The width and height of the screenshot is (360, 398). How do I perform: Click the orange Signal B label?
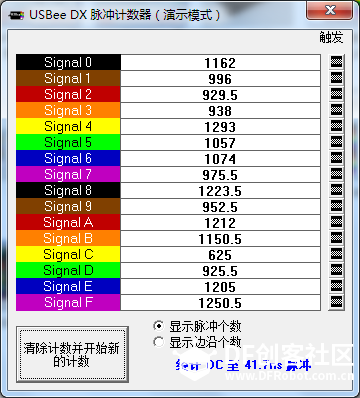click(x=68, y=238)
